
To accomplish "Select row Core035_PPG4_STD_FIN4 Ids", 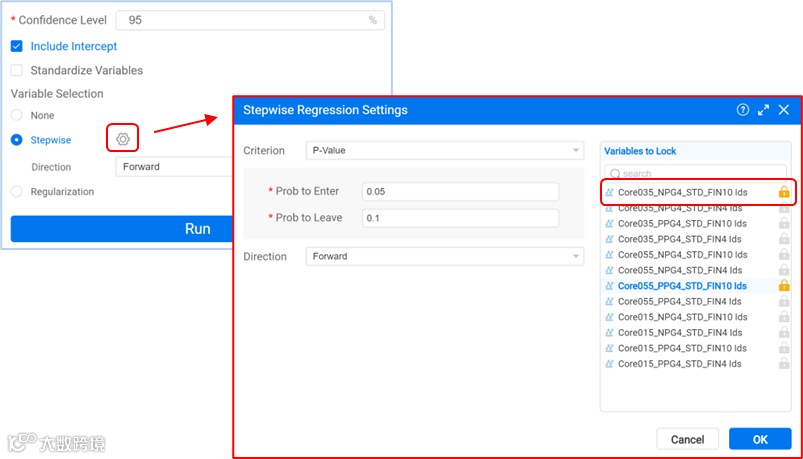I will [695, 239].
